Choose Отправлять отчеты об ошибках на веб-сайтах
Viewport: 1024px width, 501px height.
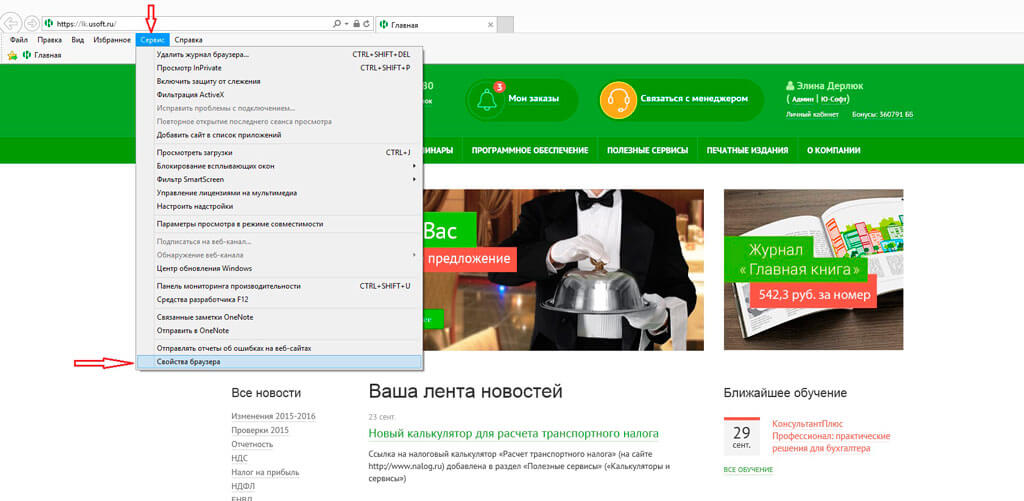click(x=280, y=348)
